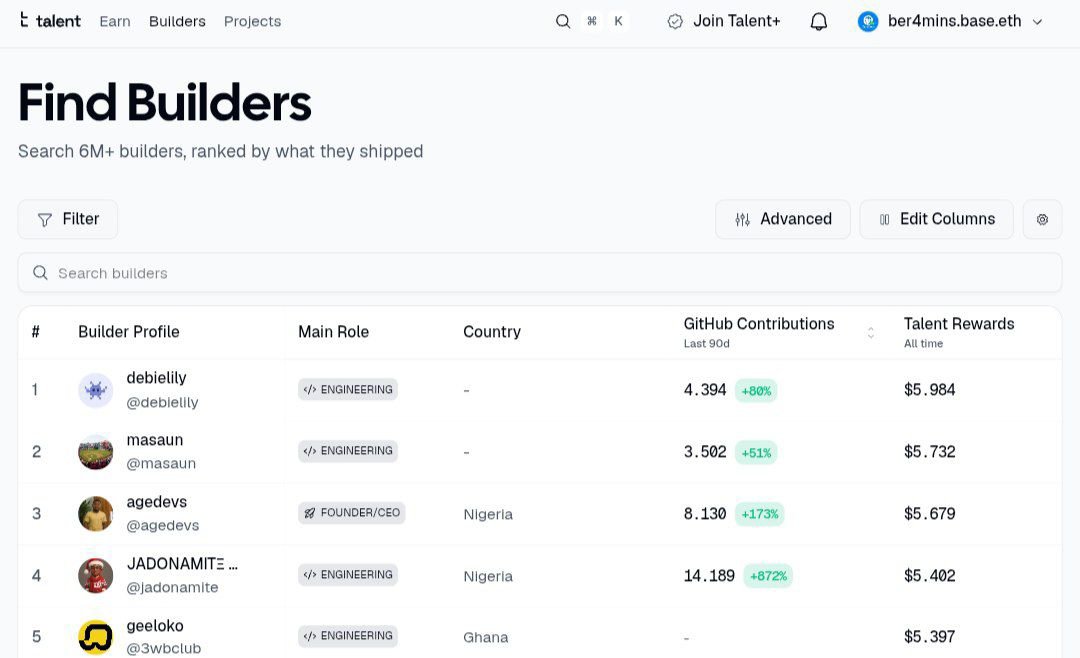Open masaun's builder profile name

point(155,440)
